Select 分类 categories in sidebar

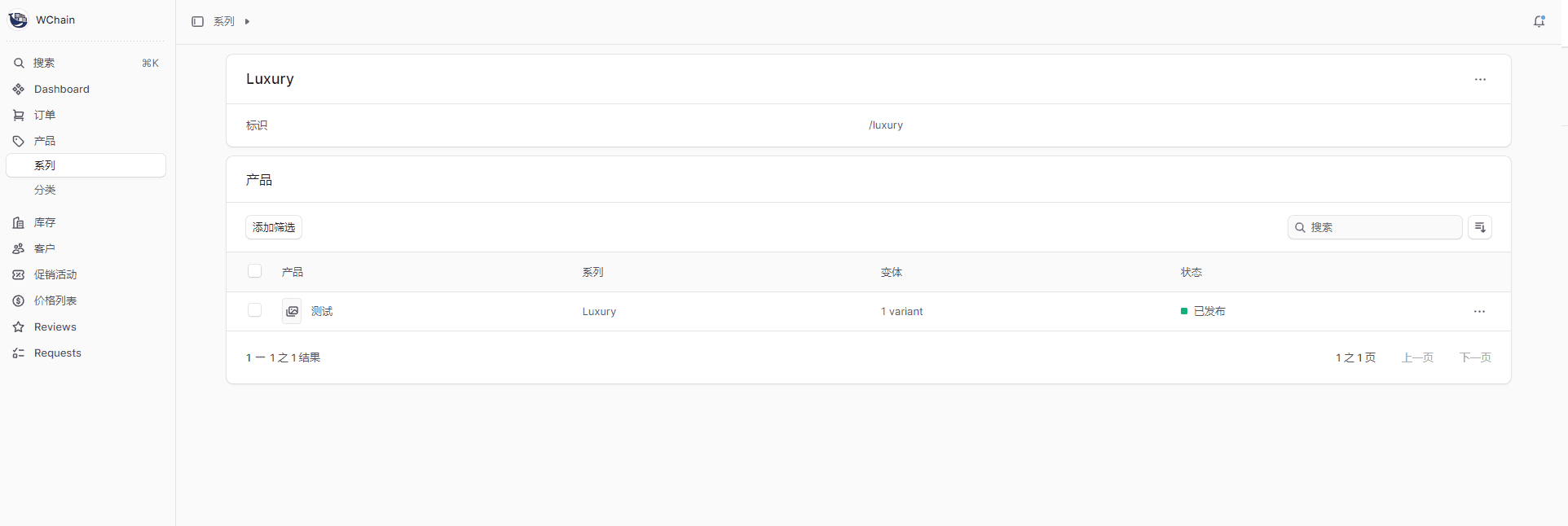(x=45, y=190)
